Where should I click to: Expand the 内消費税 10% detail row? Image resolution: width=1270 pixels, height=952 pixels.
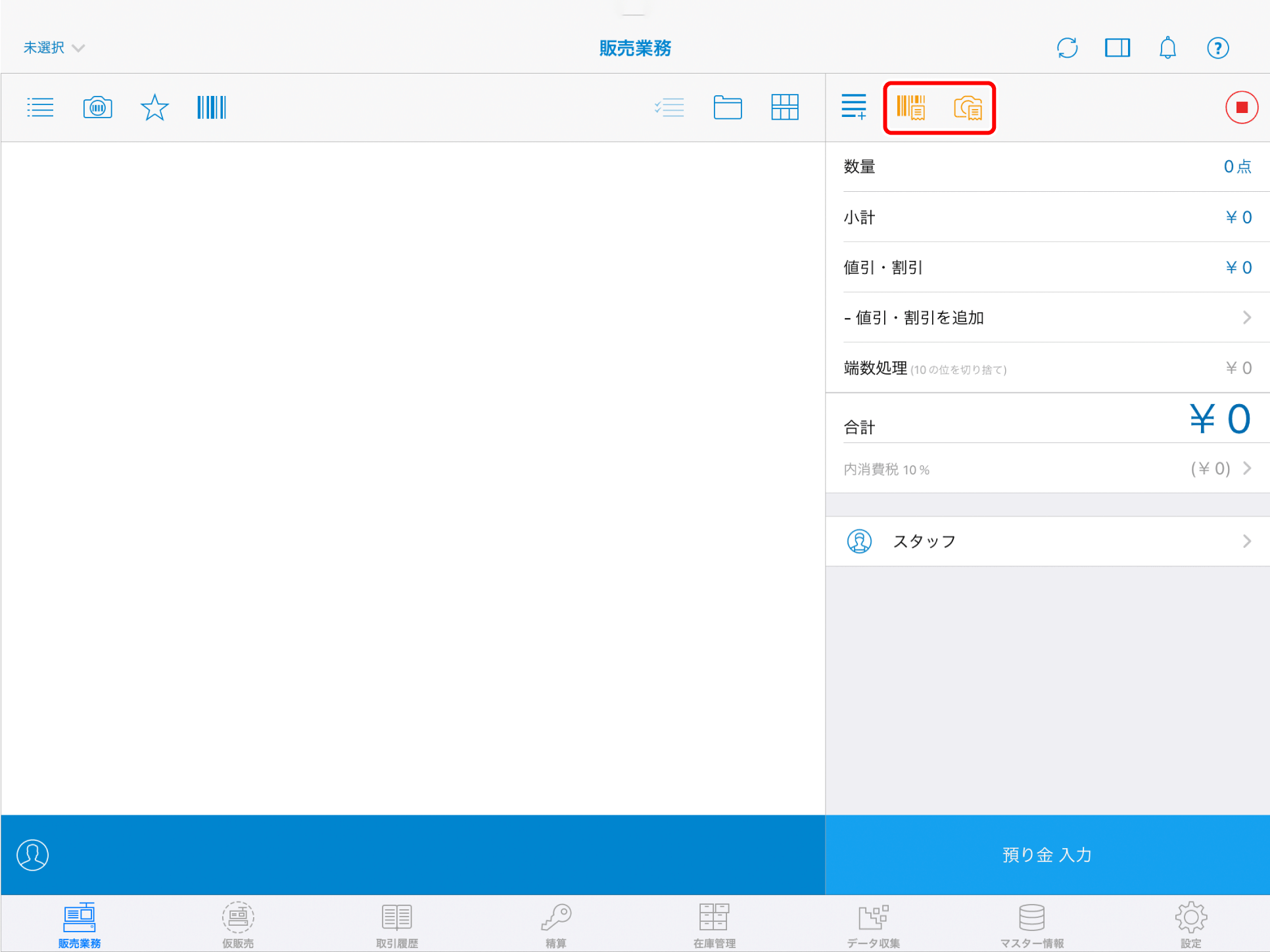point(1047,469)
